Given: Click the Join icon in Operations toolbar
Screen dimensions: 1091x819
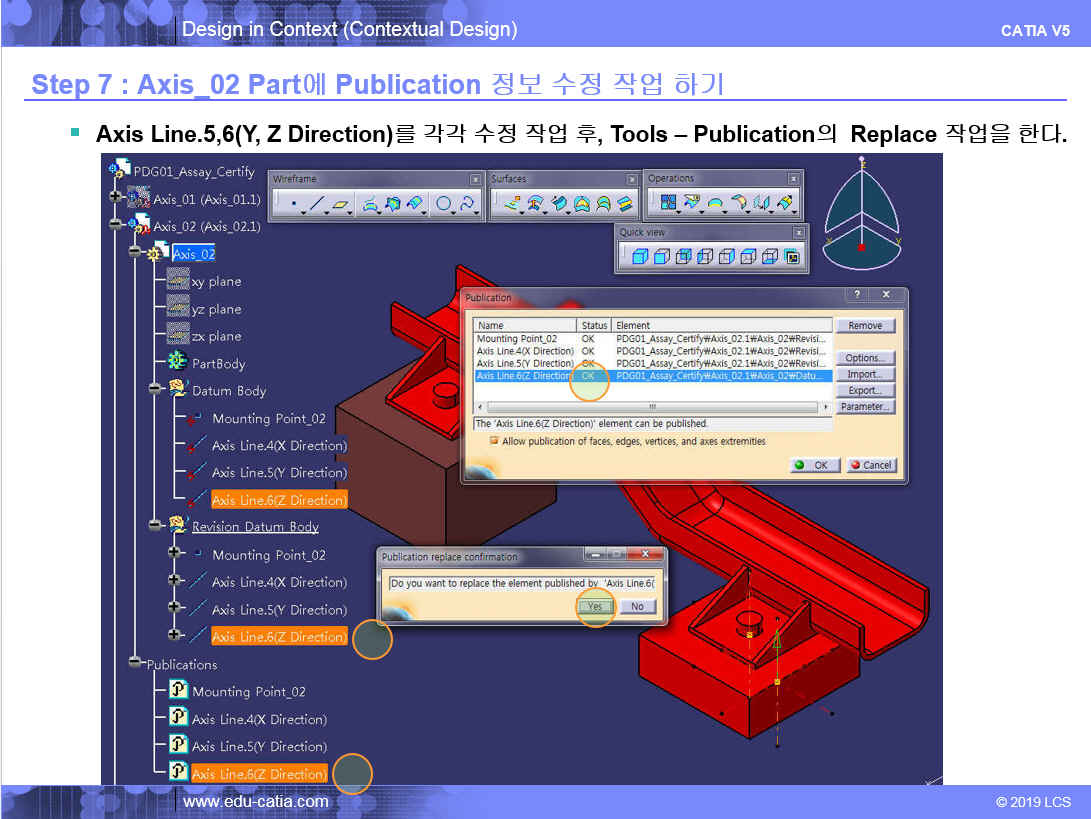Looking at the screenshot, I should click(668, 203).
